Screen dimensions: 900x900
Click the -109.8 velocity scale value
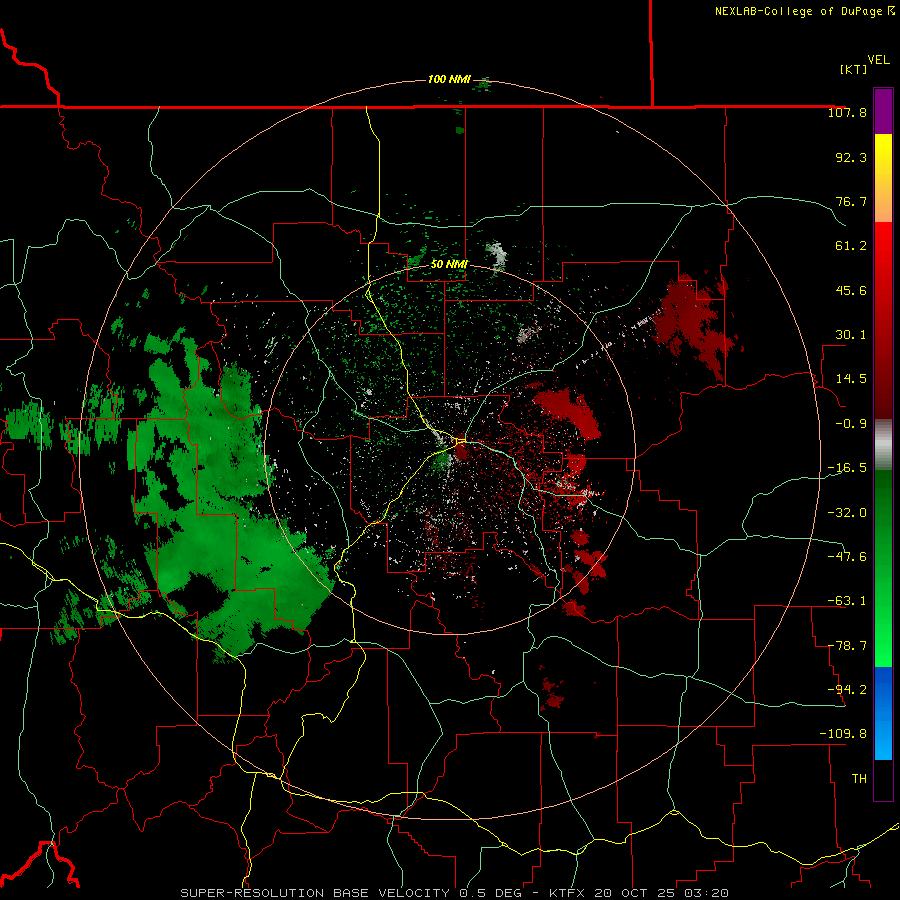(x=843, y=734)
